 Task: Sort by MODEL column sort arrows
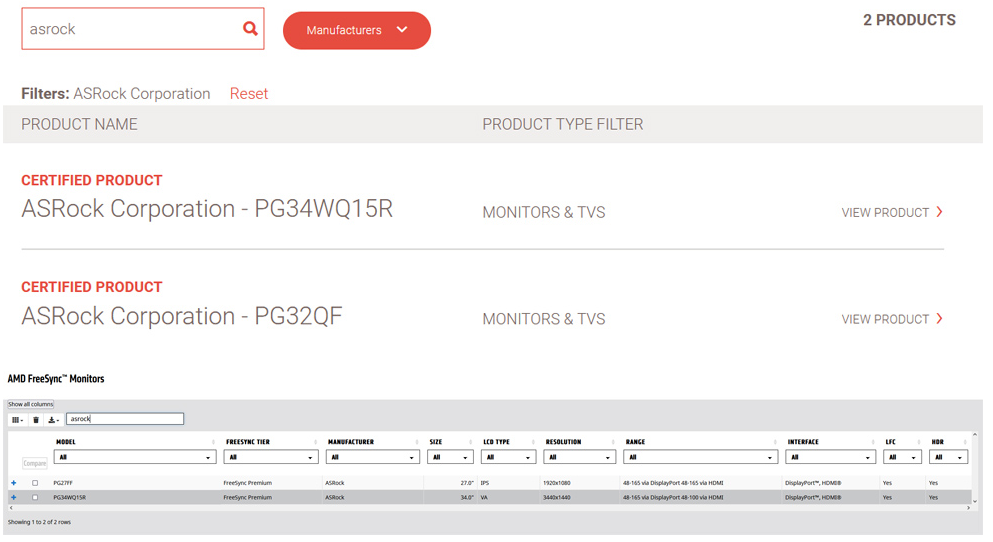(213, 442)
